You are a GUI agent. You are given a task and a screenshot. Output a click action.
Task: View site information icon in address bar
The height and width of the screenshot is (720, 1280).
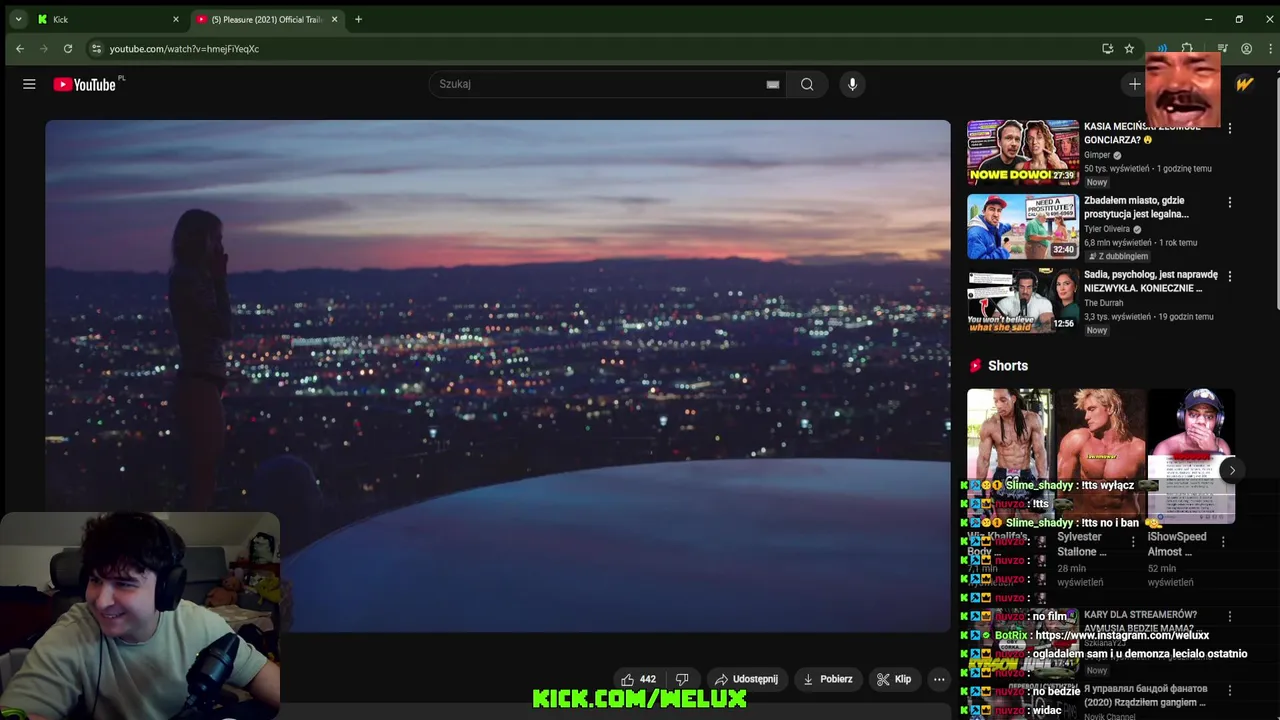pyautogui.click(x=96, y=48)
